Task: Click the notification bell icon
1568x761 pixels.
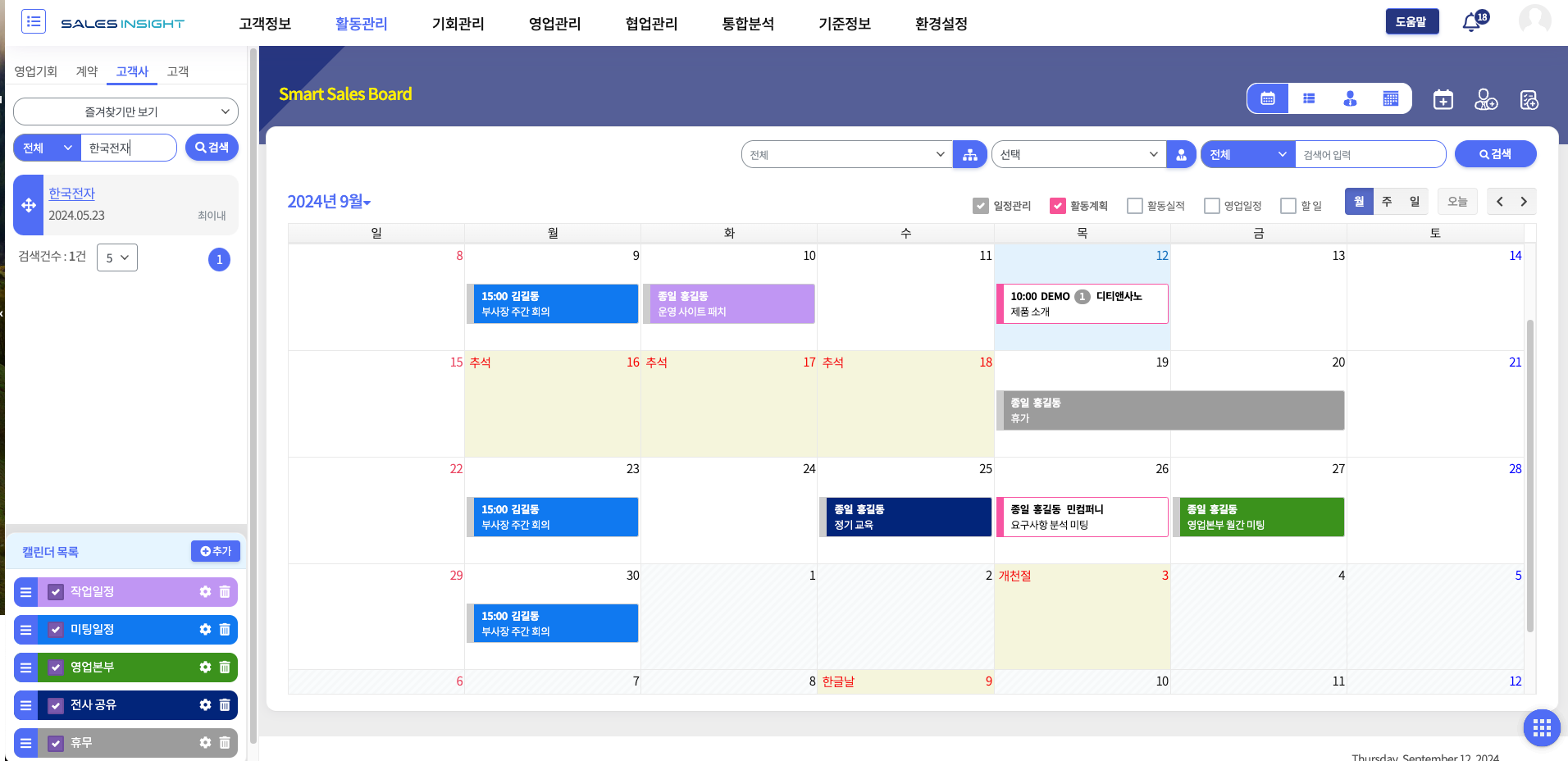Action: pos(1472,23)
